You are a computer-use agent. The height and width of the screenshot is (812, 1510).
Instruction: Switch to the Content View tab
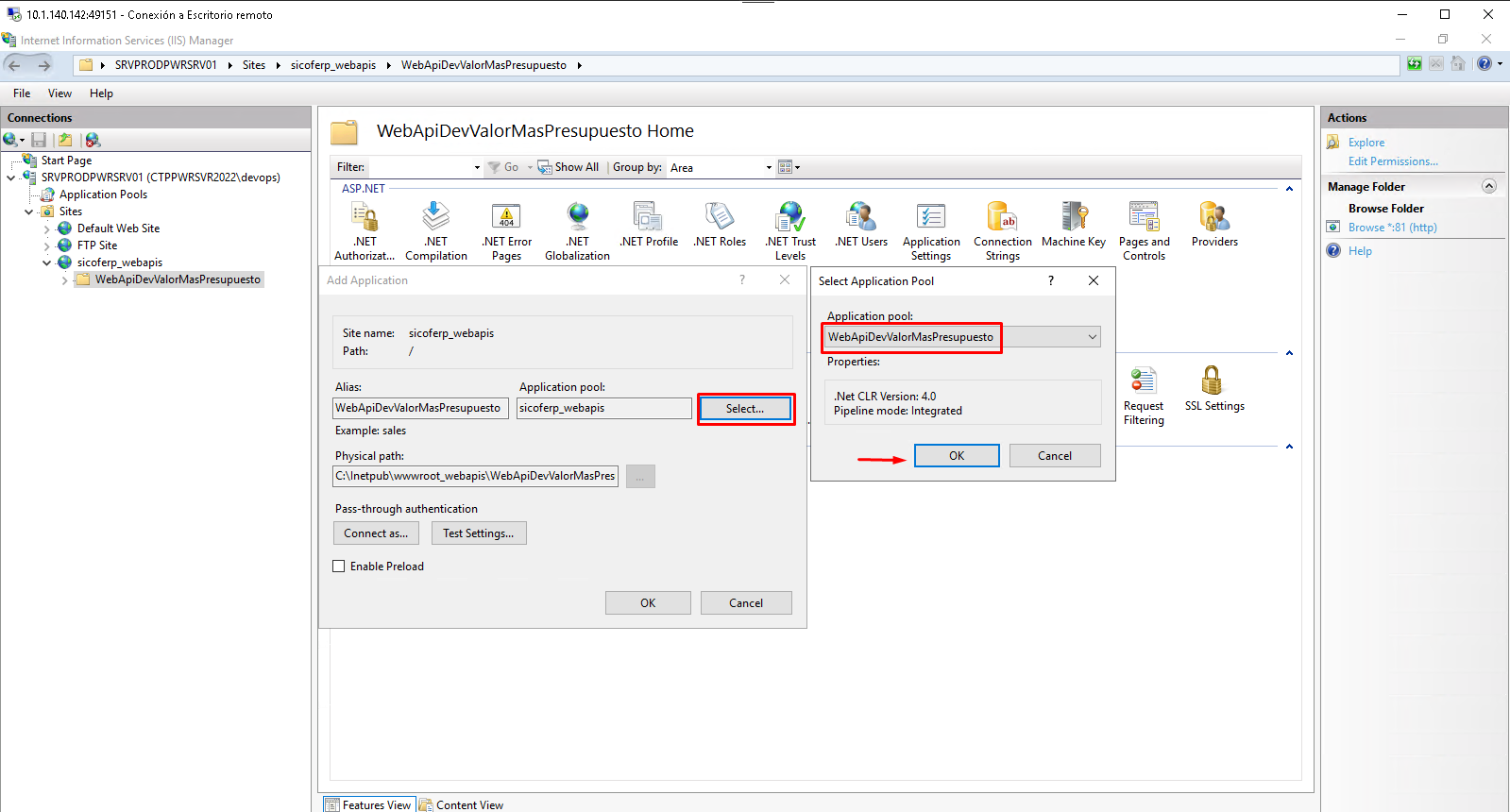tap(462, 804)
